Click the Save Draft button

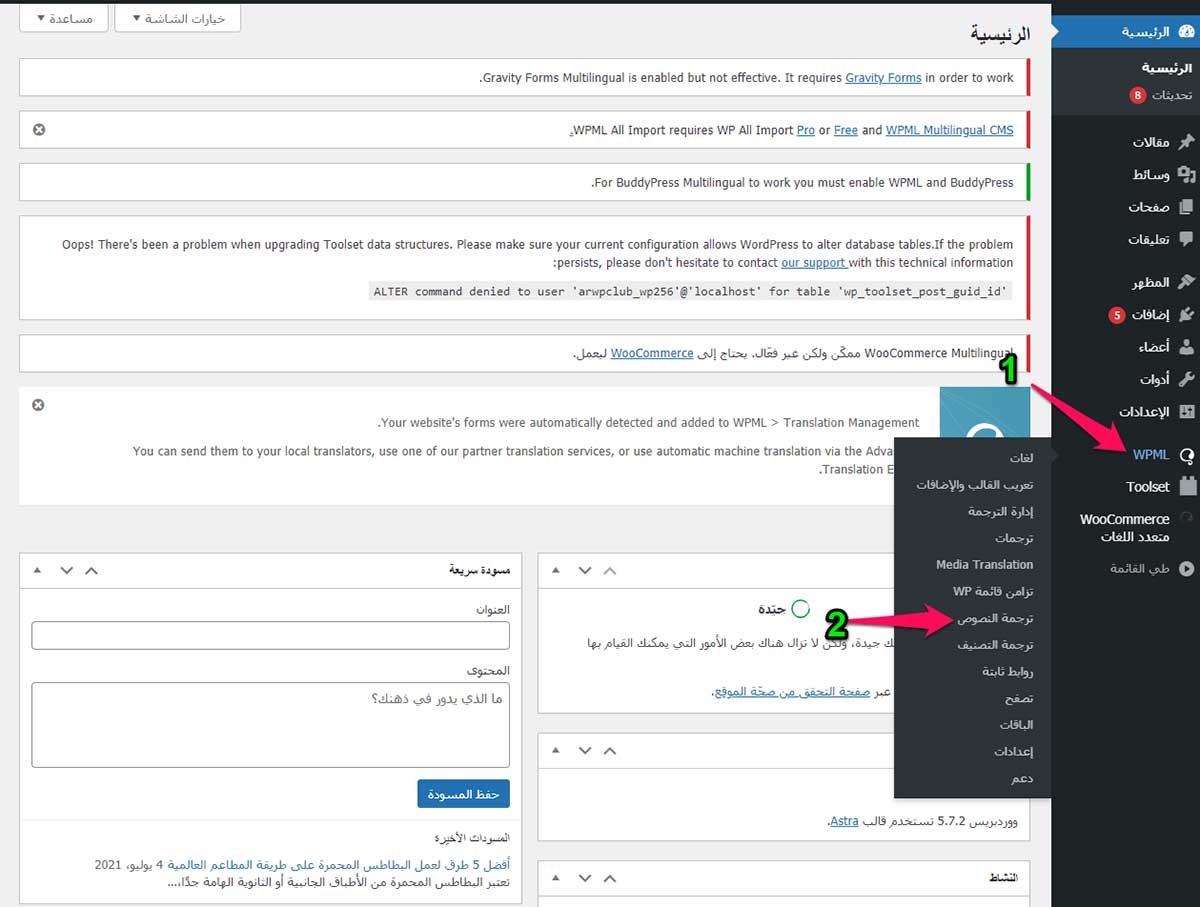[463, 794]
